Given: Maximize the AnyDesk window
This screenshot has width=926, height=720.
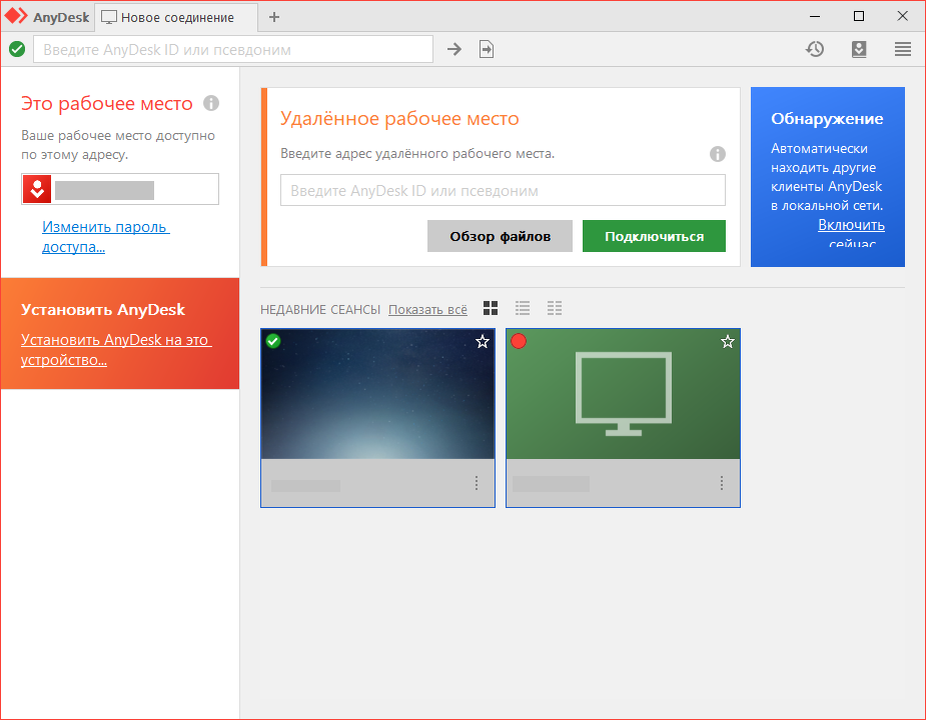Looking at the screenshot, I should click(859, 17).
